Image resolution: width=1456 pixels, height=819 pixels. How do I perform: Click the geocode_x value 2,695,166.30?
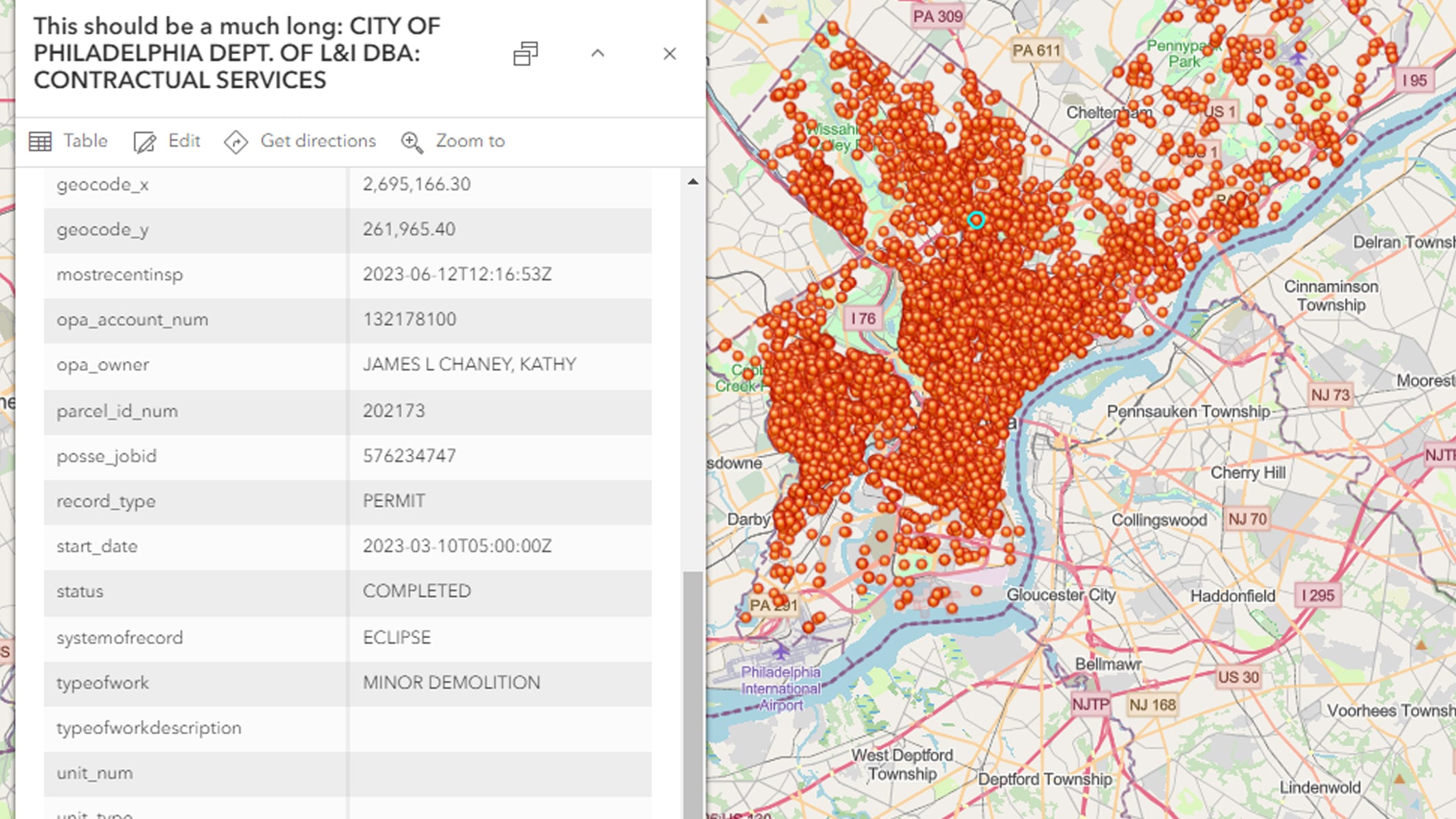[416, 184]
